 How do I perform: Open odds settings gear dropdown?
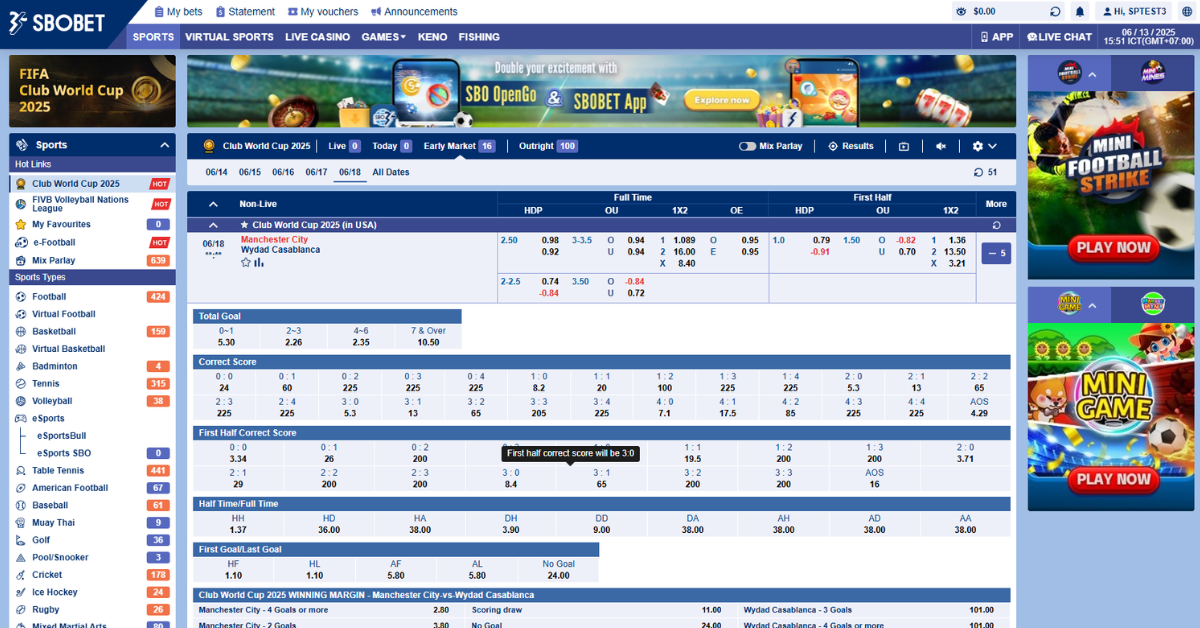985,146
